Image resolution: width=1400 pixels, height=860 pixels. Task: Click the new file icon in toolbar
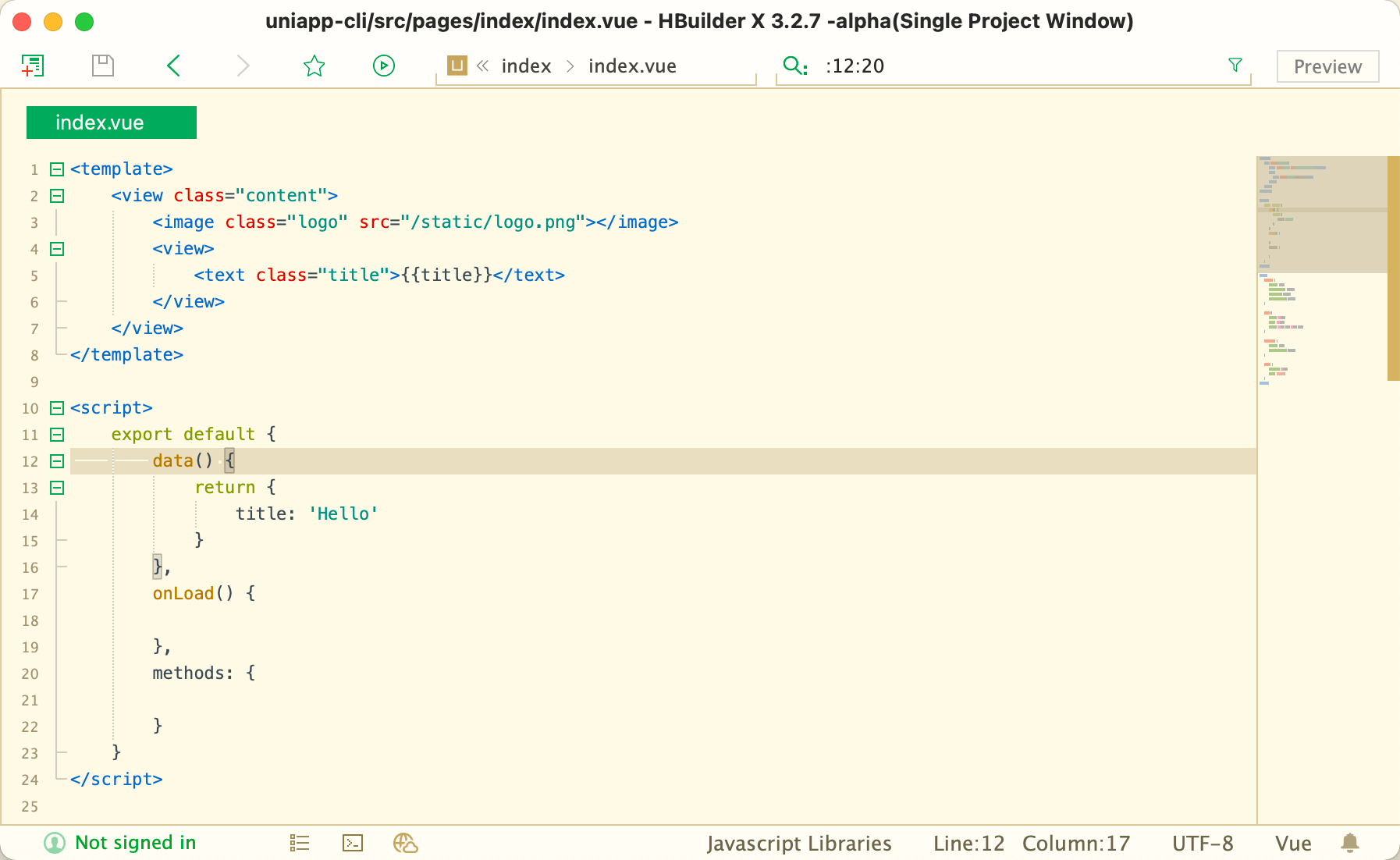pos(32,66)
